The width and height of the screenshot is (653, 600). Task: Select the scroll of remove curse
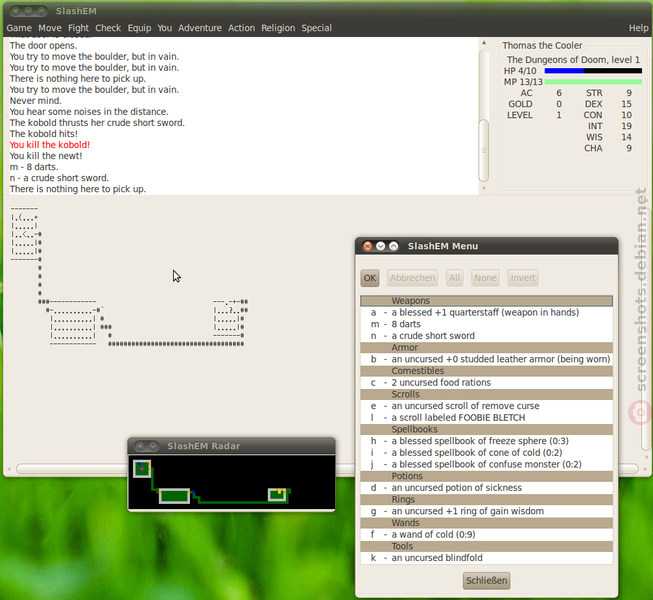[x=486, y=406]
